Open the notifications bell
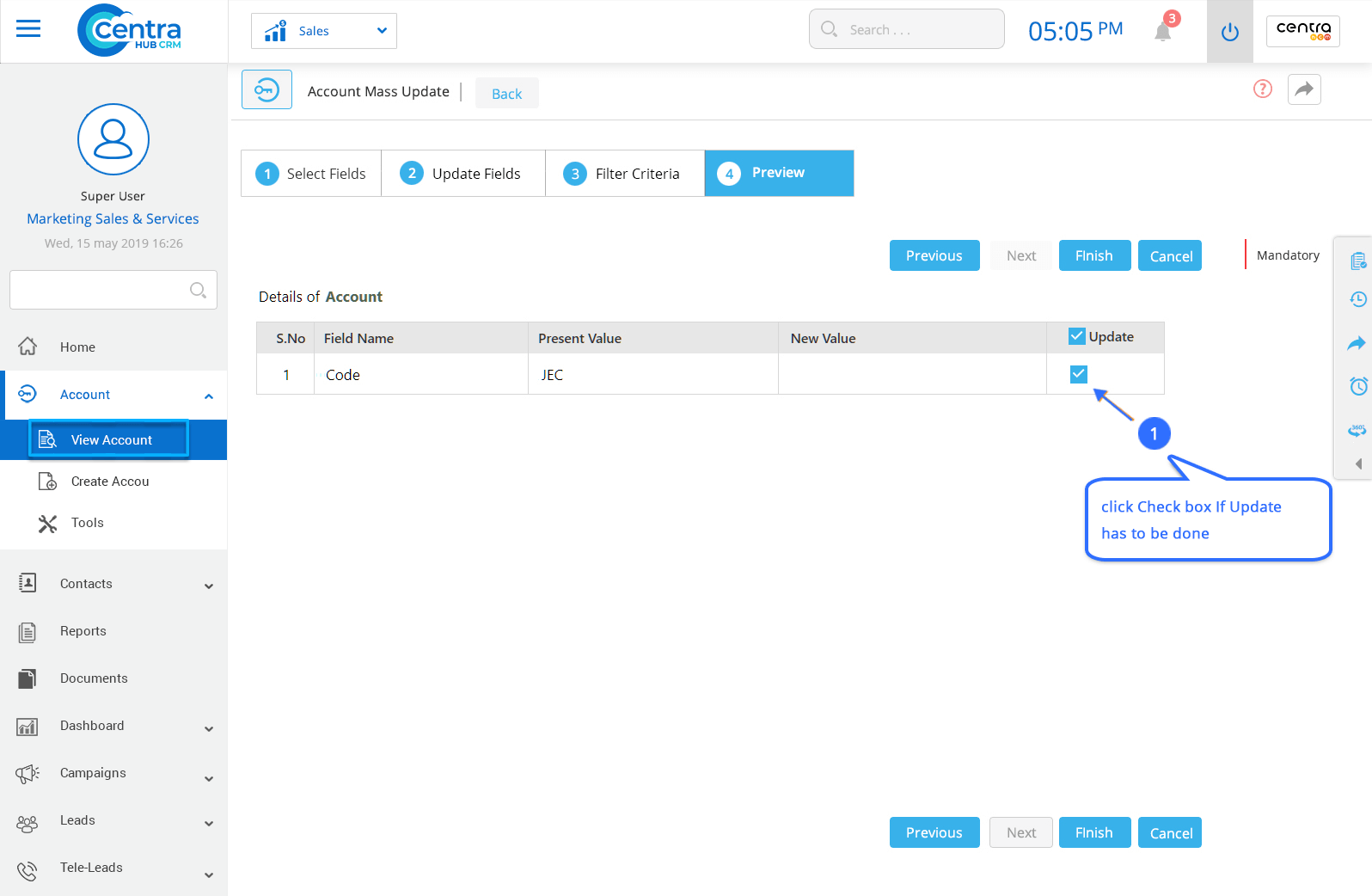The width and height of the screenshot is (1372, 896). 1163,31
